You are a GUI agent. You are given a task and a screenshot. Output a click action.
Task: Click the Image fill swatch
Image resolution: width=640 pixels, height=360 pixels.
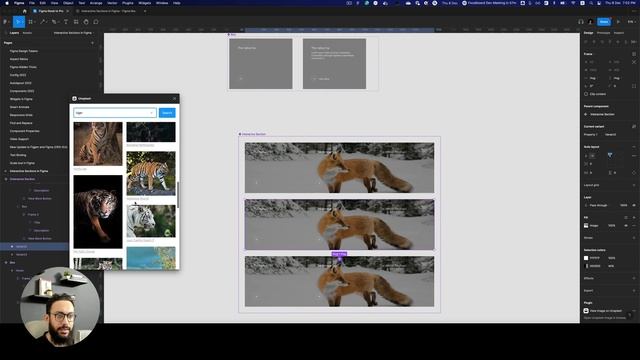click(586, 226)
